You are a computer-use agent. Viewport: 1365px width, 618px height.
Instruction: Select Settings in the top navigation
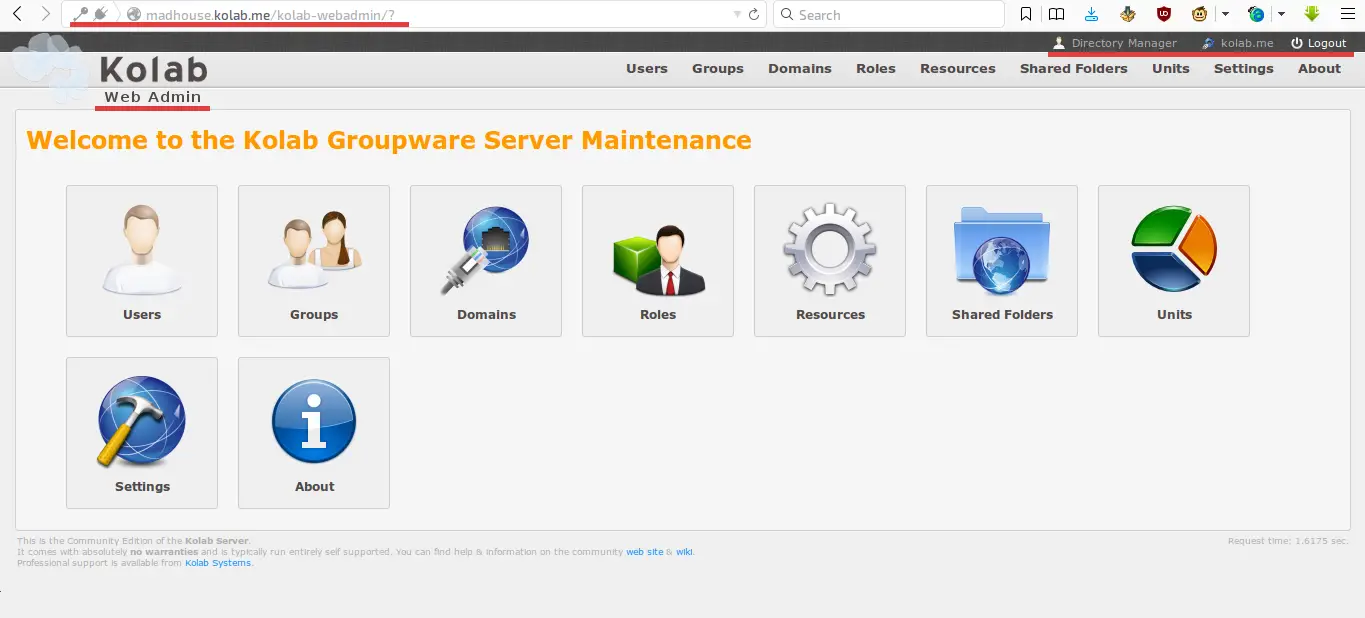(1244, 68)
